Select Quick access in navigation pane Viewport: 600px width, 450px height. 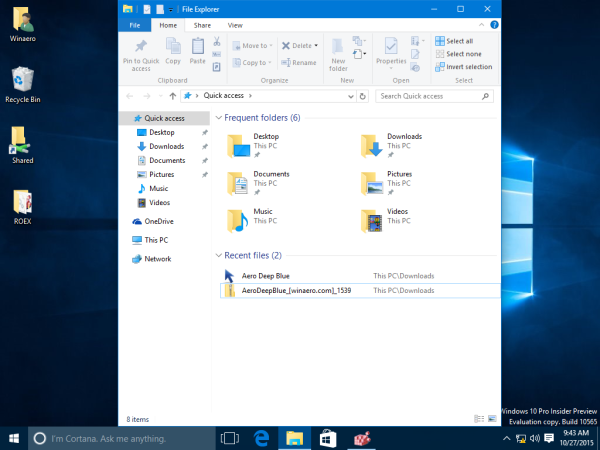pos(164,118)
